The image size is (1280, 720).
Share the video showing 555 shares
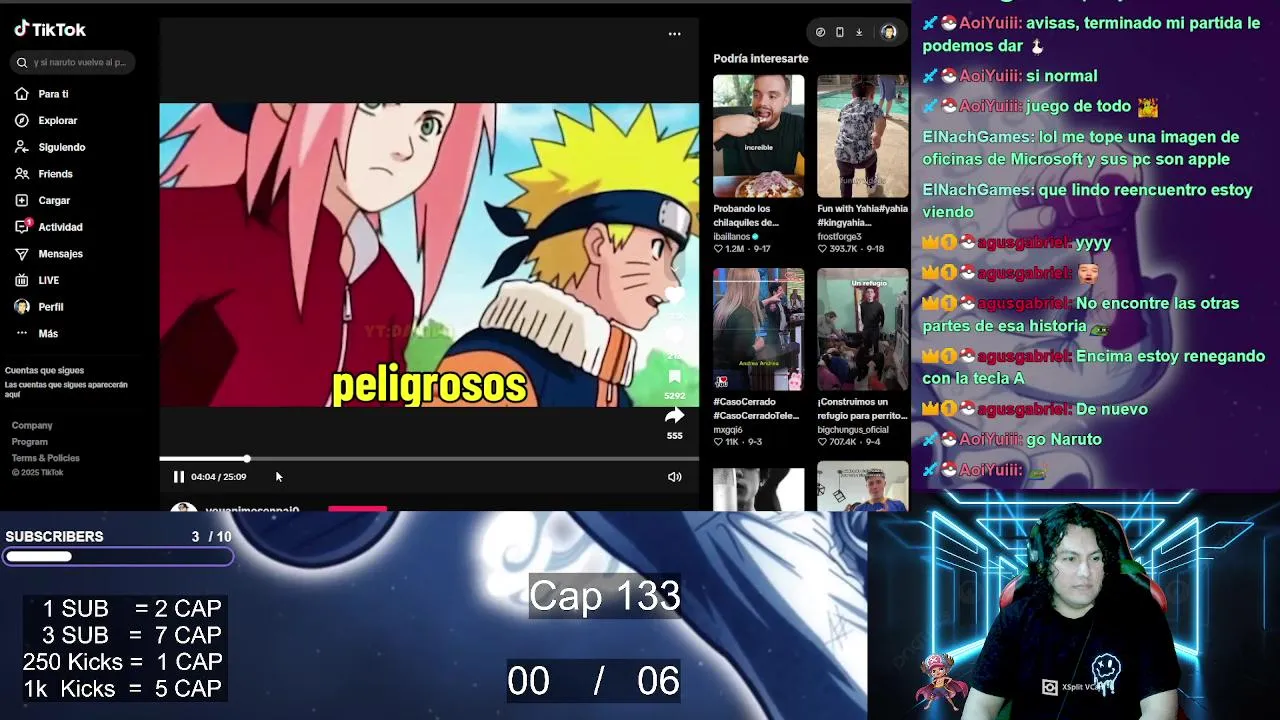click(x=674, y=416)
